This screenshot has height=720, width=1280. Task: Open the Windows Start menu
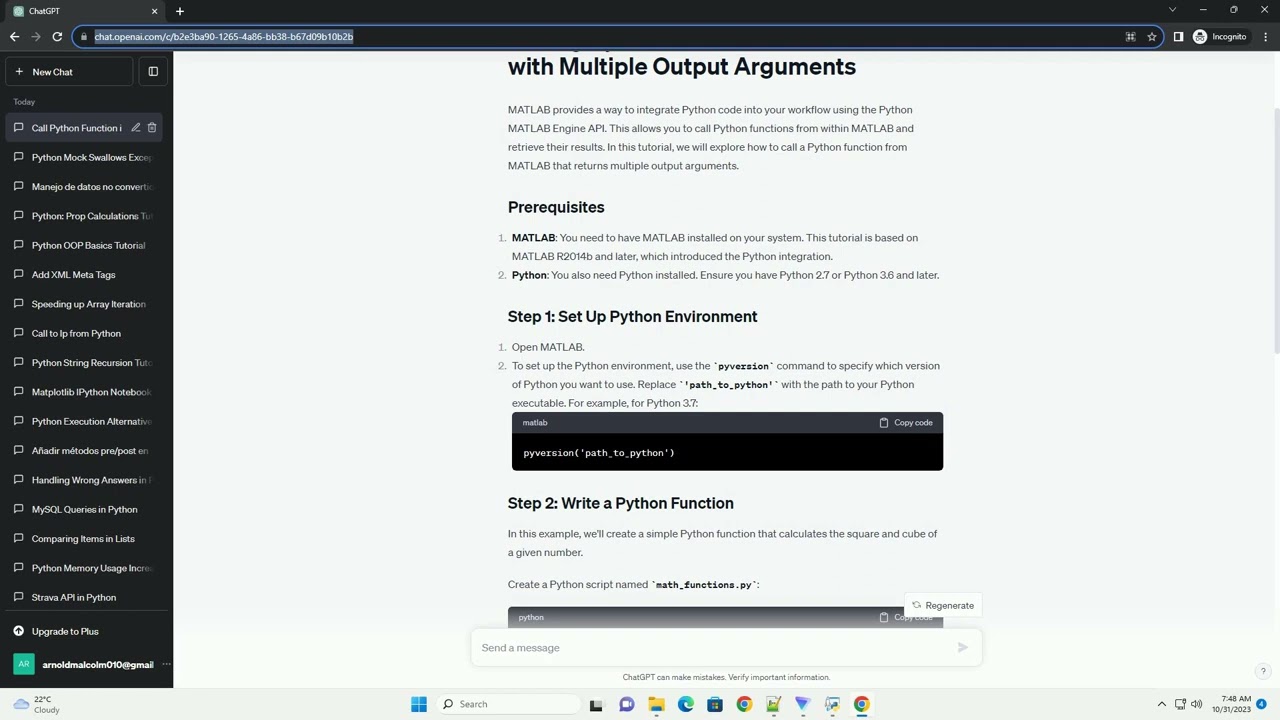tap(419, 704)
